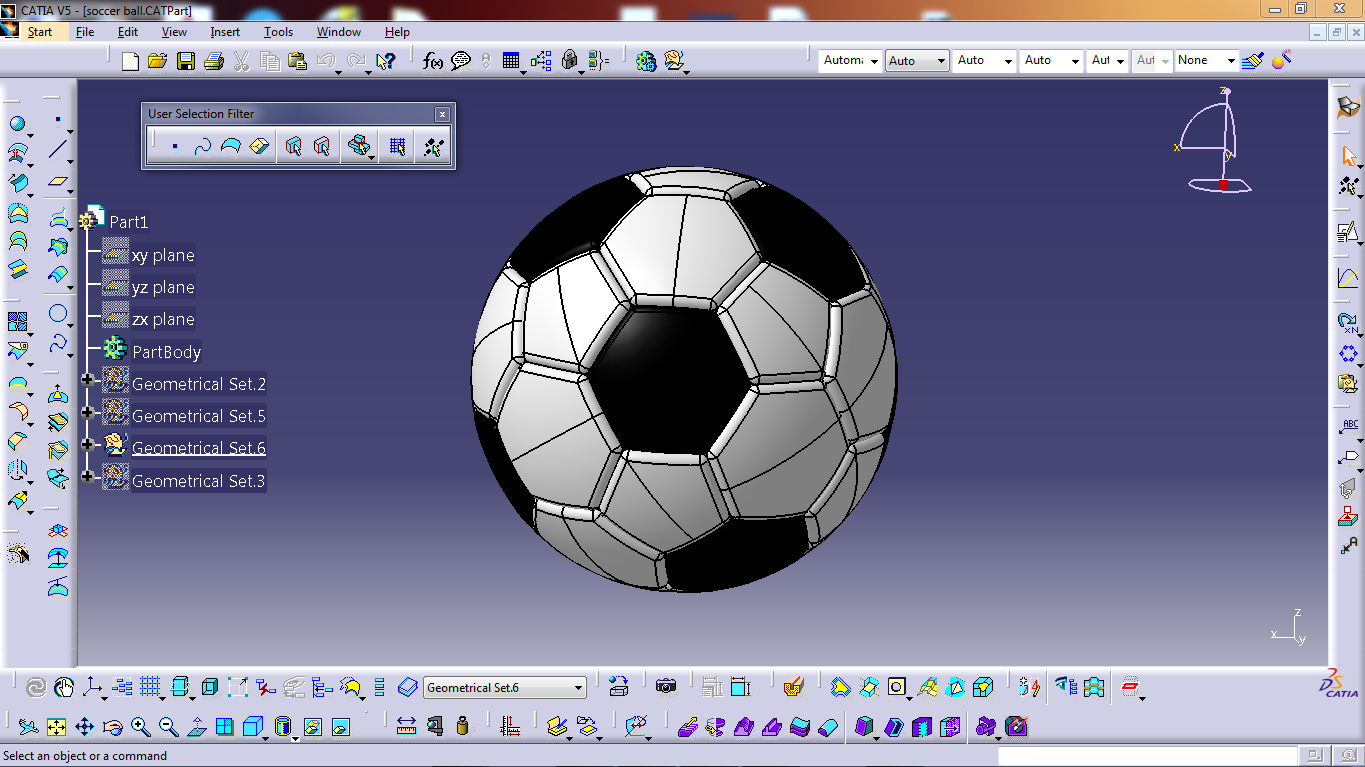Click the Axis System icon
Viewport: 1365px width, 767px height.
click(x=92, y=687)
